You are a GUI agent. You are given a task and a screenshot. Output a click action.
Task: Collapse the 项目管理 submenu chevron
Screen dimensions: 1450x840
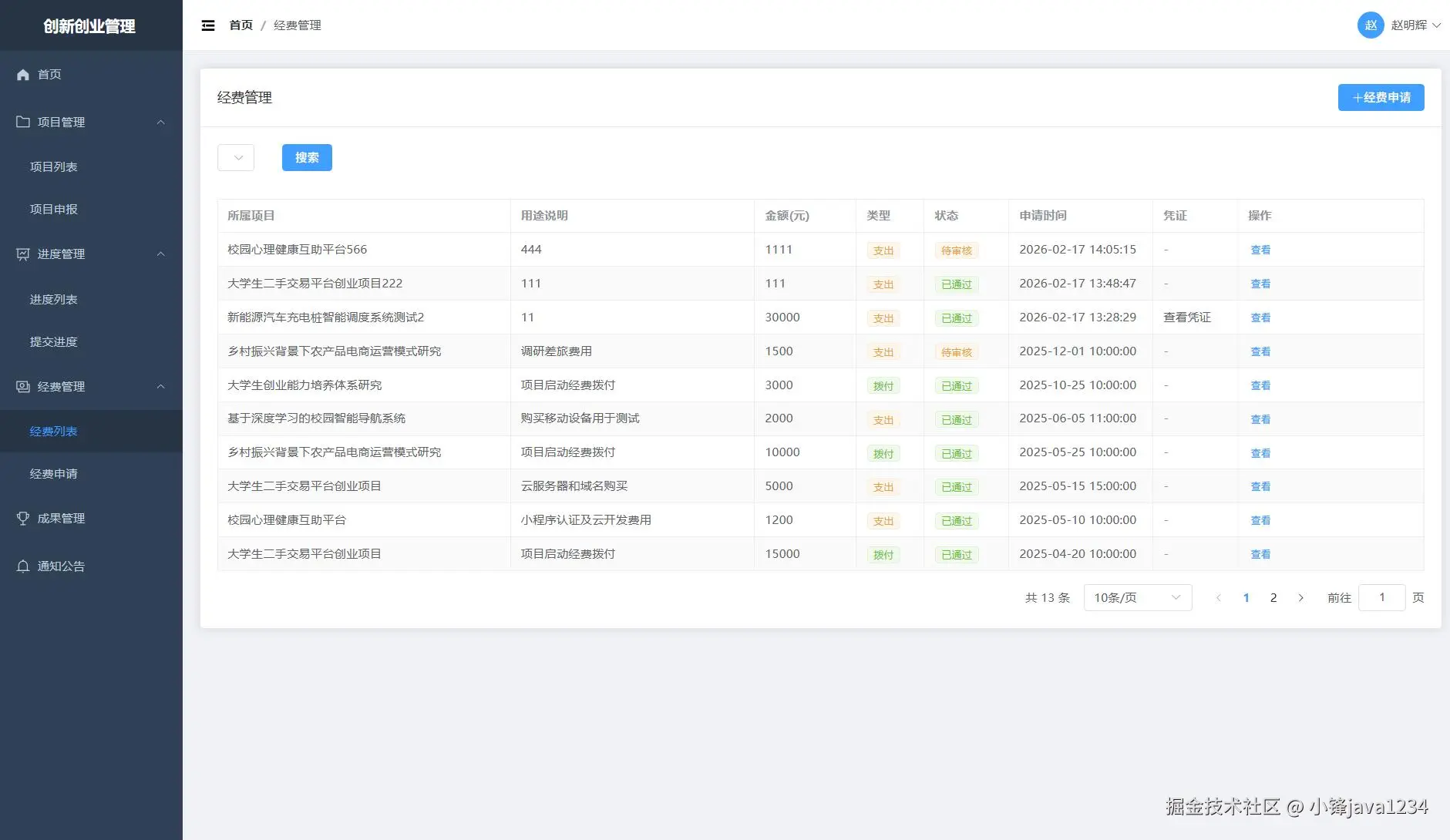(161, 123)
